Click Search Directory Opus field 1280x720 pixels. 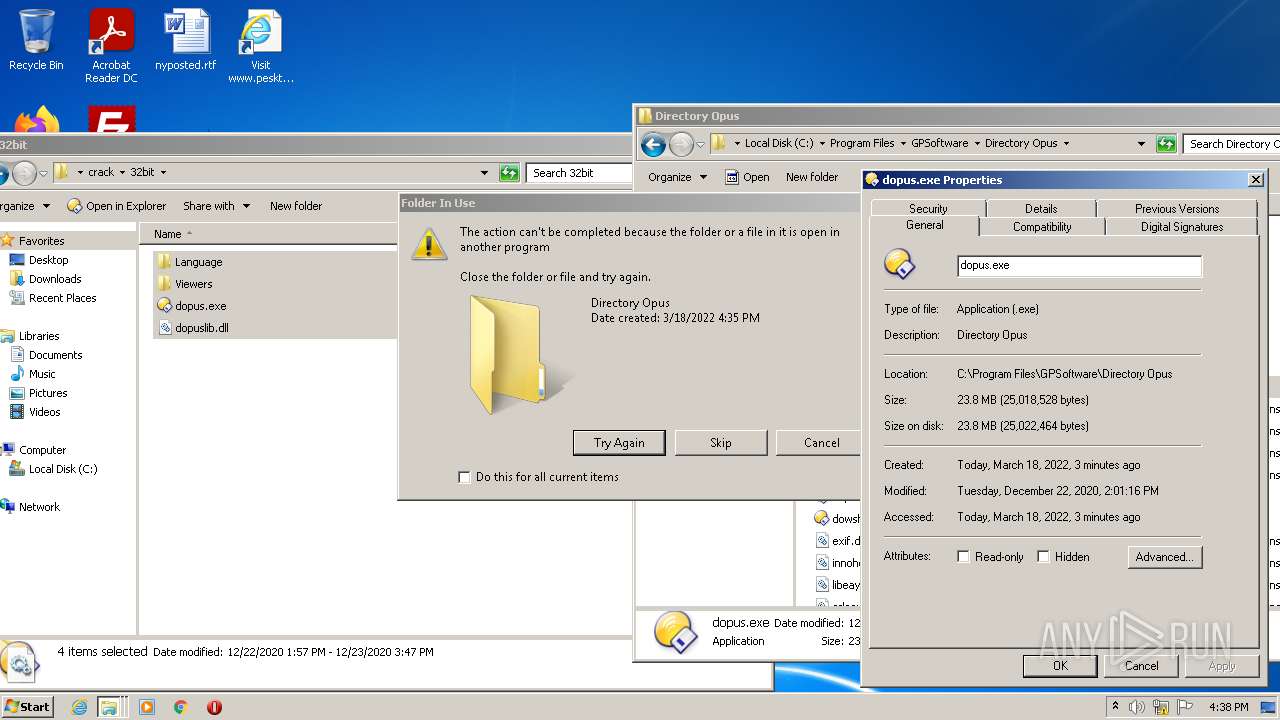pyautogui.click(x=1232, y=144)
